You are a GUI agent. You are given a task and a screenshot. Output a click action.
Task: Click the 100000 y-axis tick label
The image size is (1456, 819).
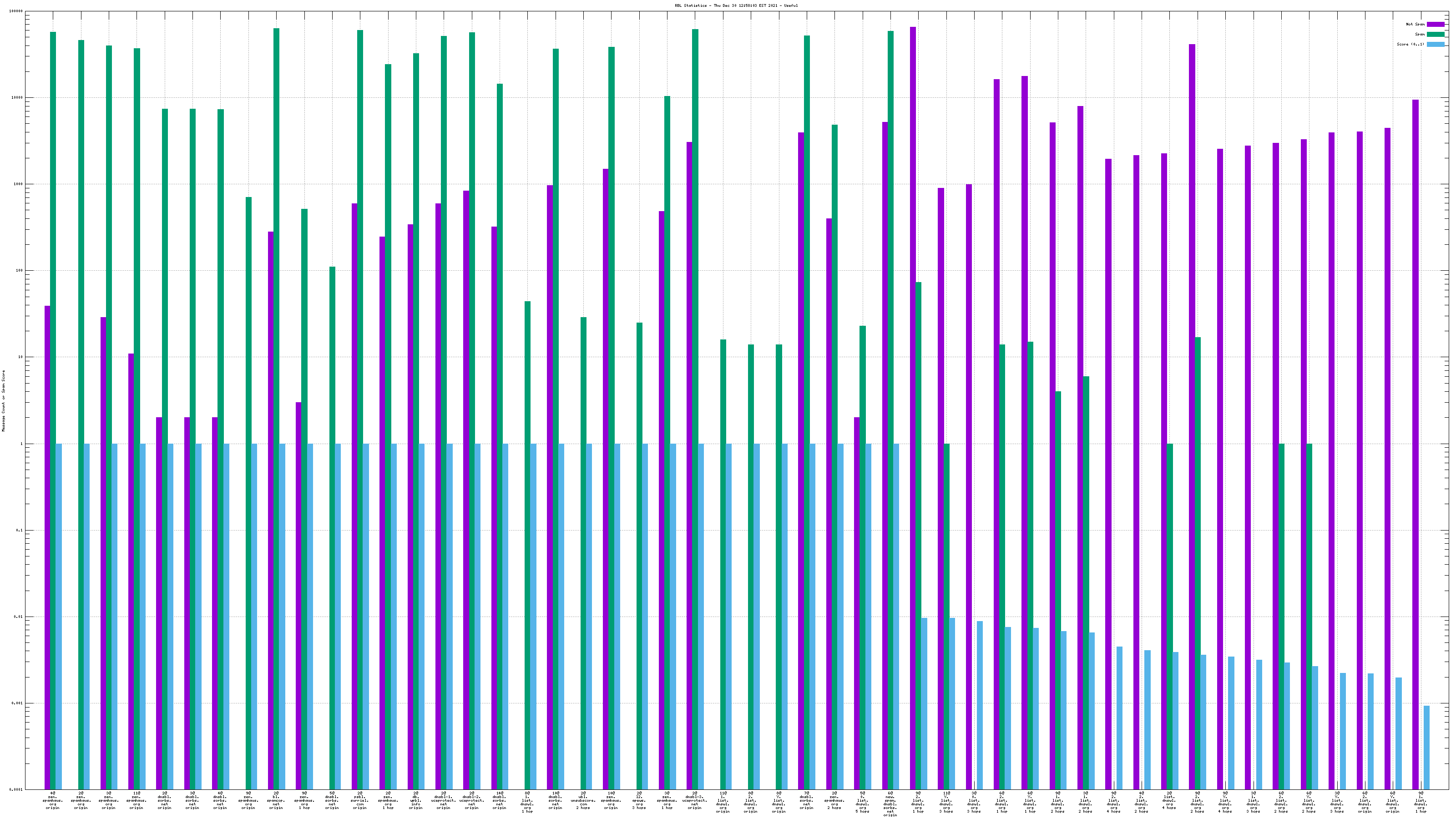[16, 11]
